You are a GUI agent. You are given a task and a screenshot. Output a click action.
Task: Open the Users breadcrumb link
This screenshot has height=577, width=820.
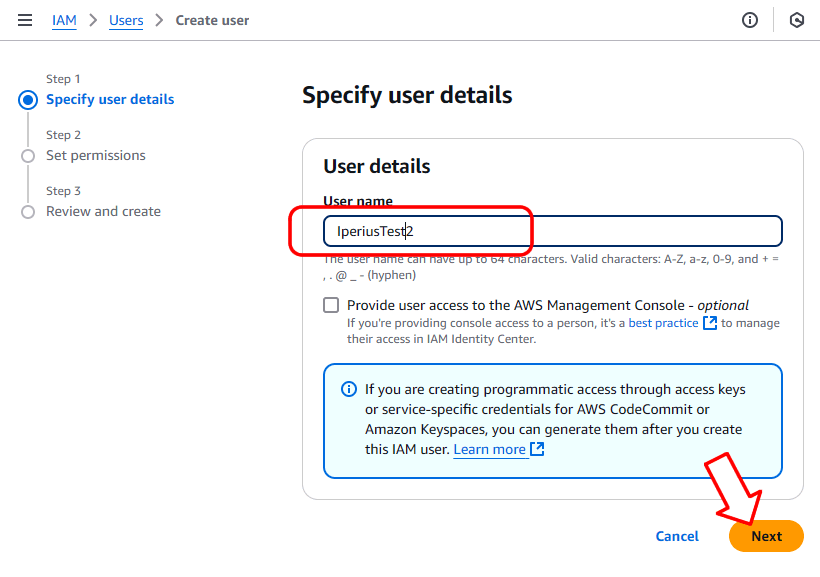tap(126, 20)
